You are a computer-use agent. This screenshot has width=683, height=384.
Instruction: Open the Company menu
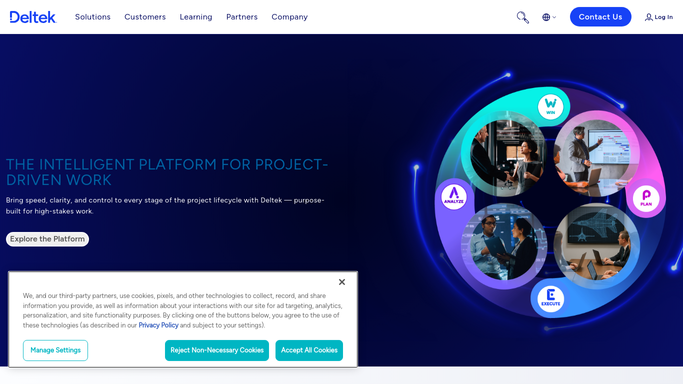(290, 17)
